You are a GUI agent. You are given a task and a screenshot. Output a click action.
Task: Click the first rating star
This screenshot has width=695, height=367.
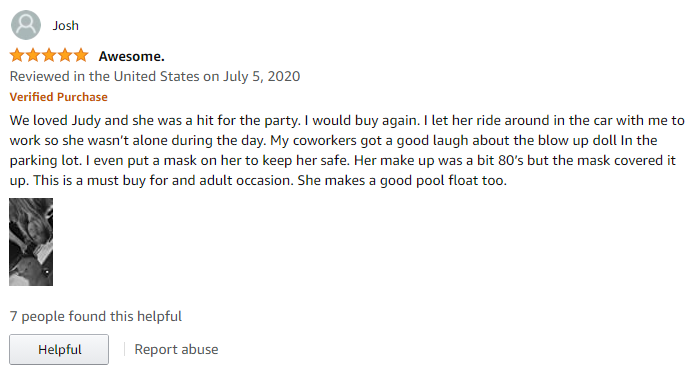17,55
